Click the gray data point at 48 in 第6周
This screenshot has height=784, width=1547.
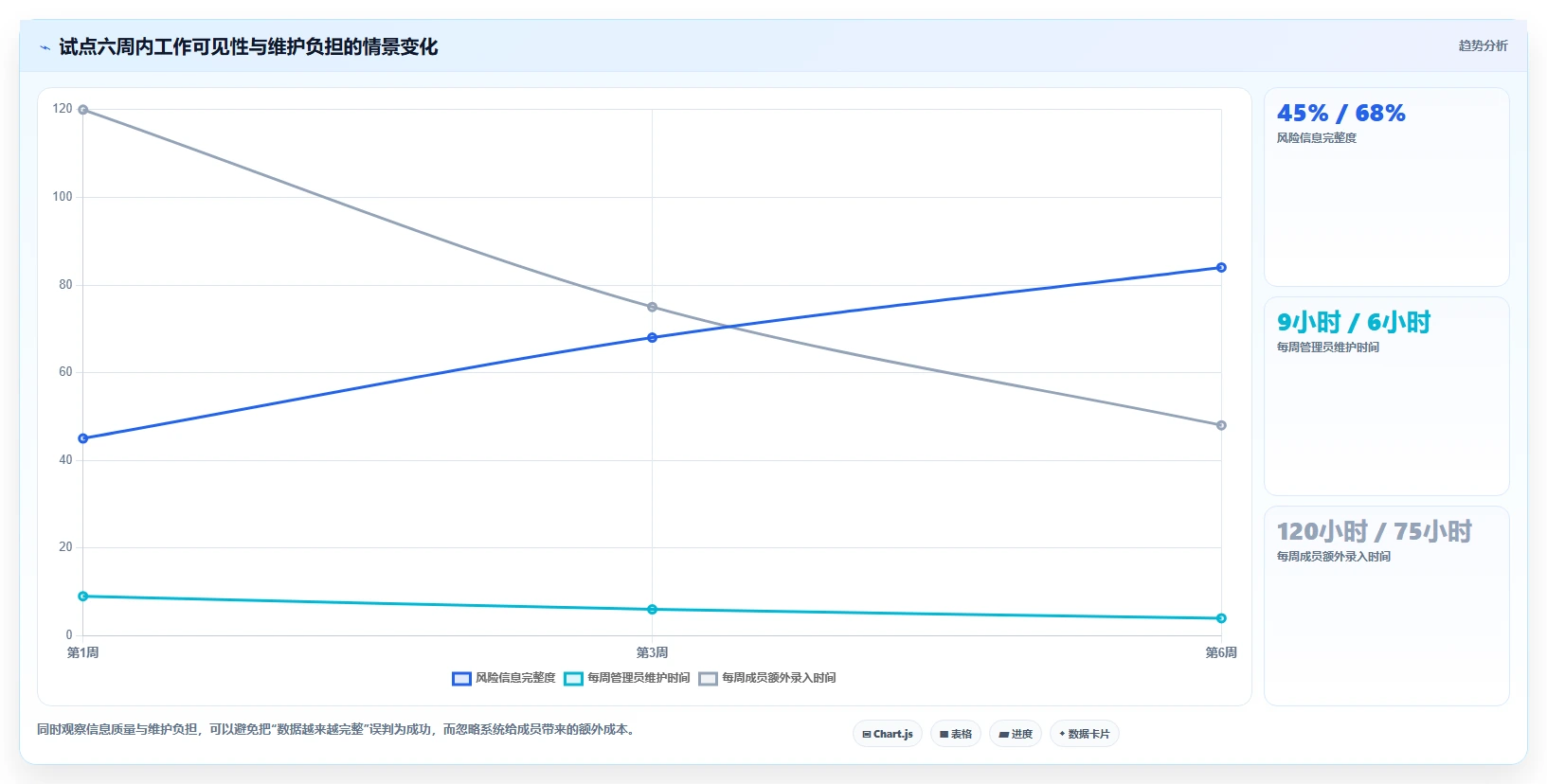tap(1221, 425)
